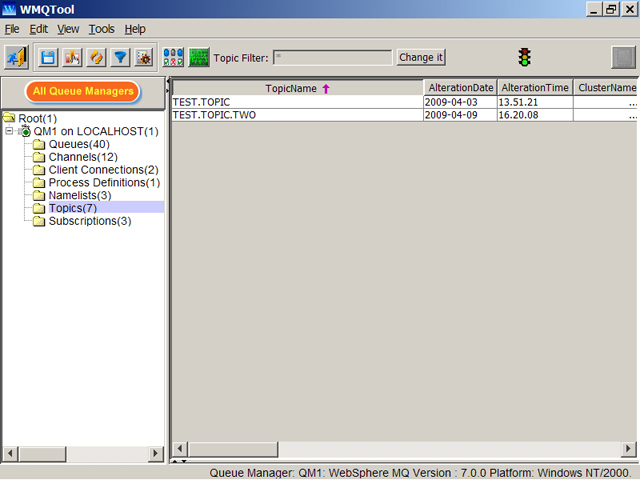Click the Process Definitions folder icon
This screenshot has height=480, width=640.
pos(39,182)
